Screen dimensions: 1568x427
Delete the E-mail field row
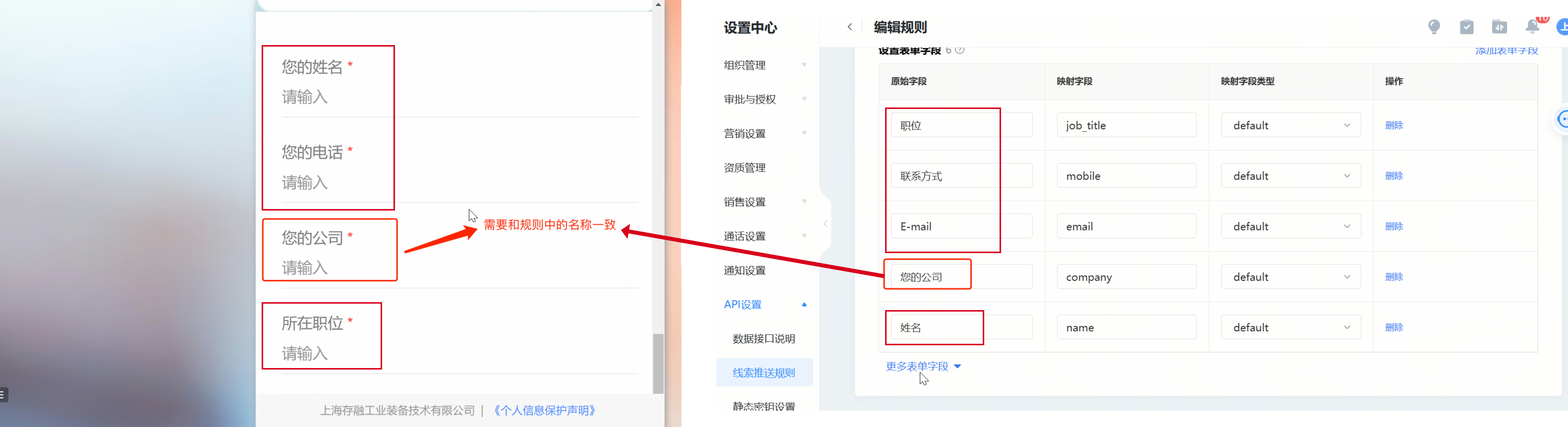pos(1394,226)
